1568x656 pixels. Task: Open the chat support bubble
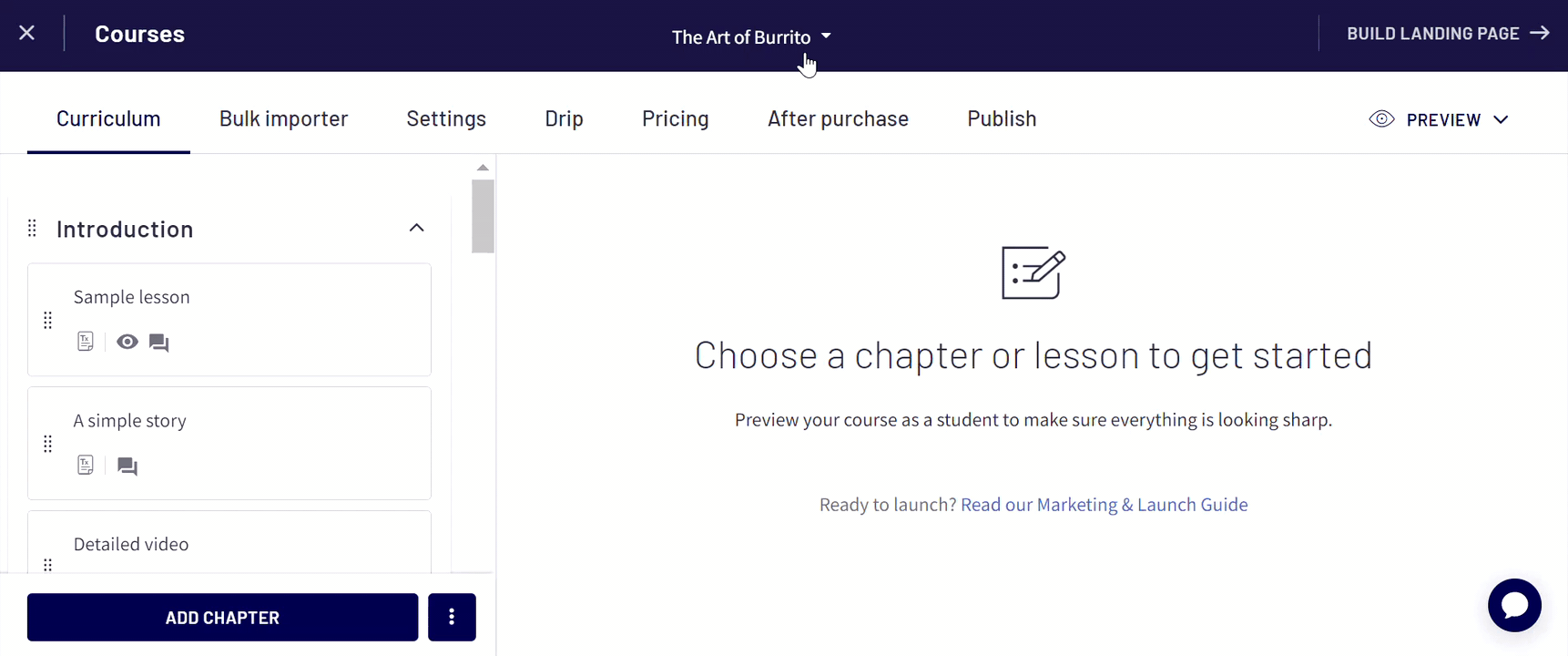point(1514,605)
